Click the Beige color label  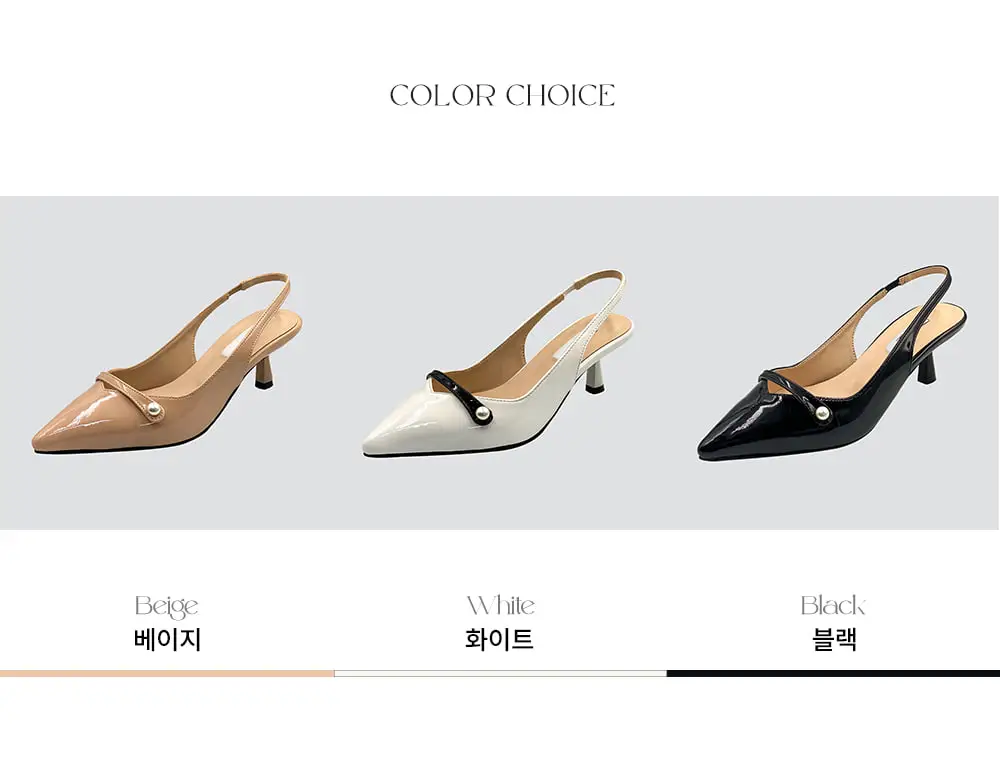click(166, 606)
